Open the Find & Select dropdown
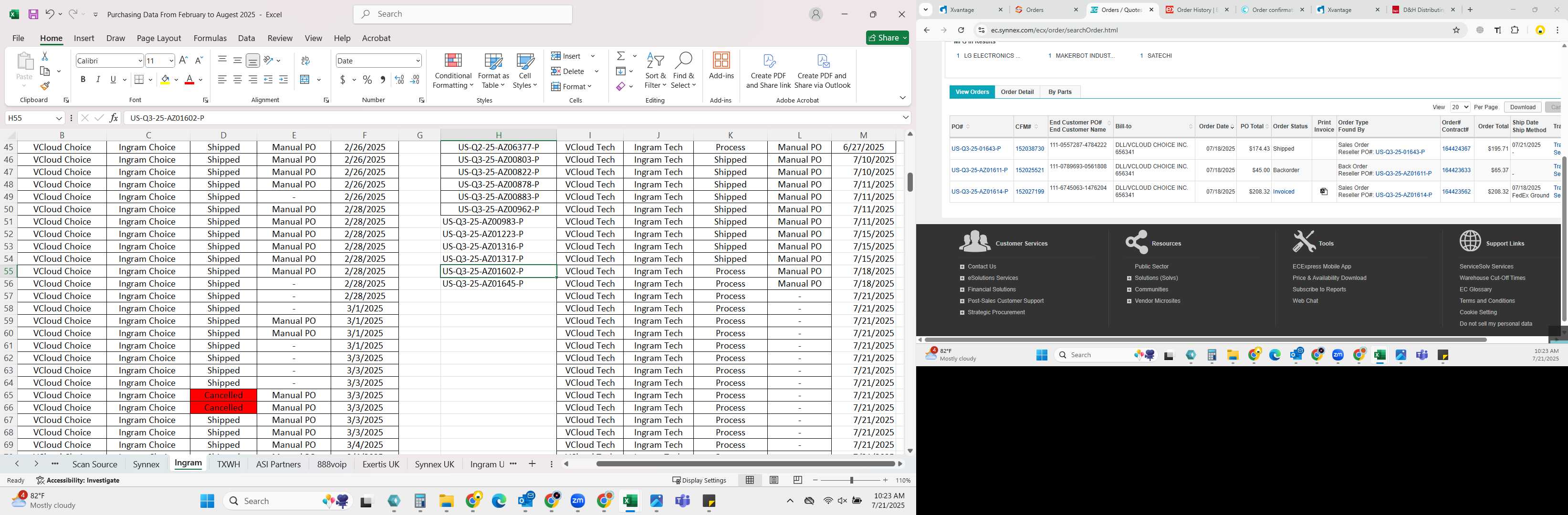Image resolution: width=1568 pixels, height=515 pixels. (683, 71)
